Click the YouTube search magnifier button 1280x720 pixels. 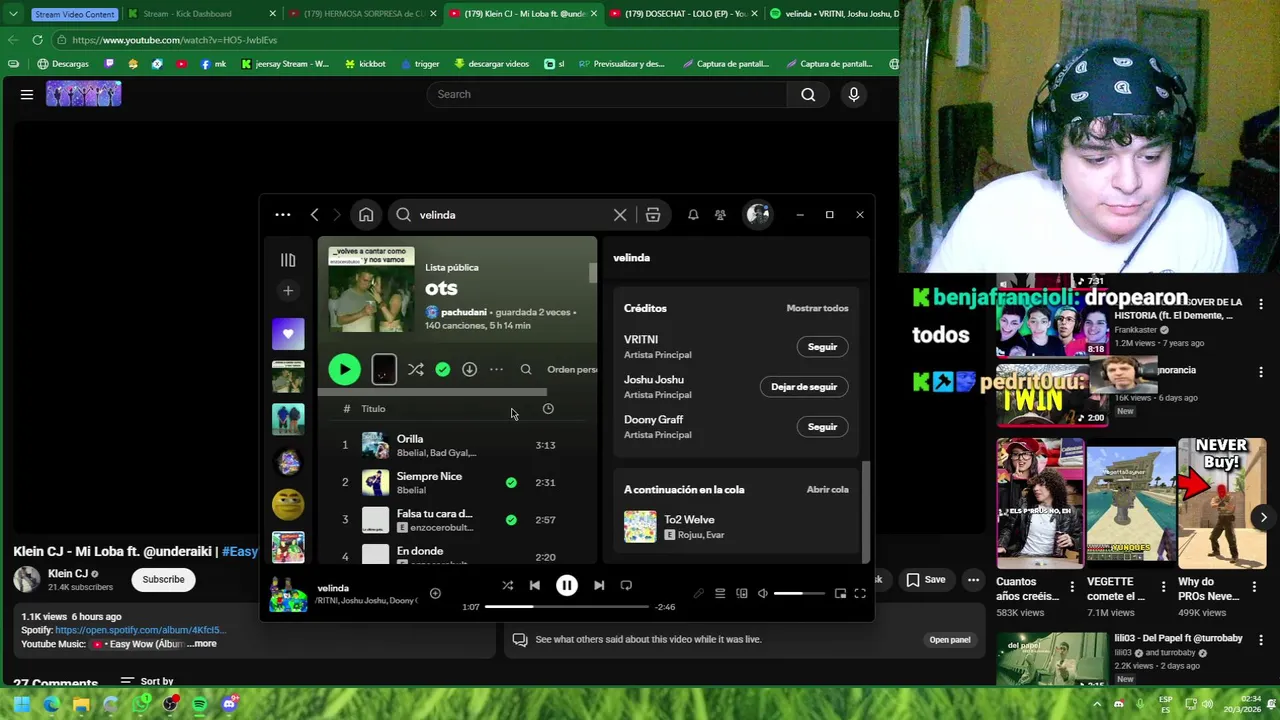pos(808,94)
